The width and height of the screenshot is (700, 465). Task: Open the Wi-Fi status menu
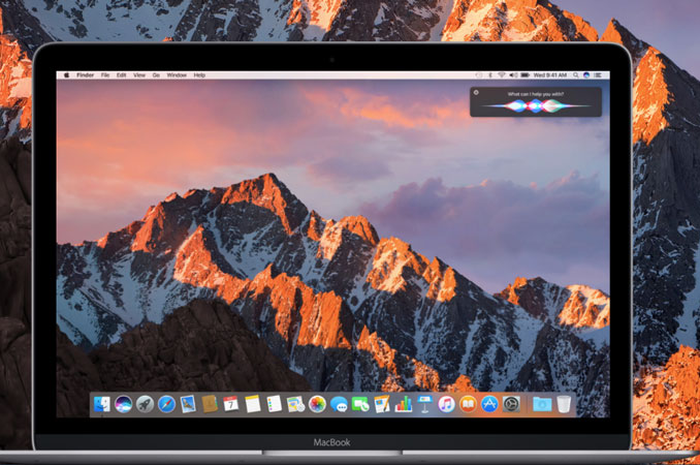(x=502, y=75)
